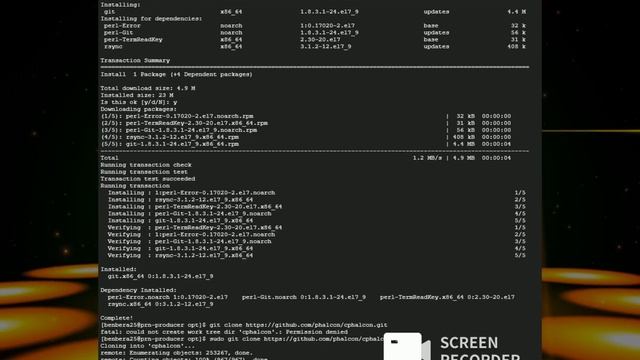640x360 pixels.
Task: Click the 'perl-TermReadKey' name in the dependencies table
Action: 133,40
